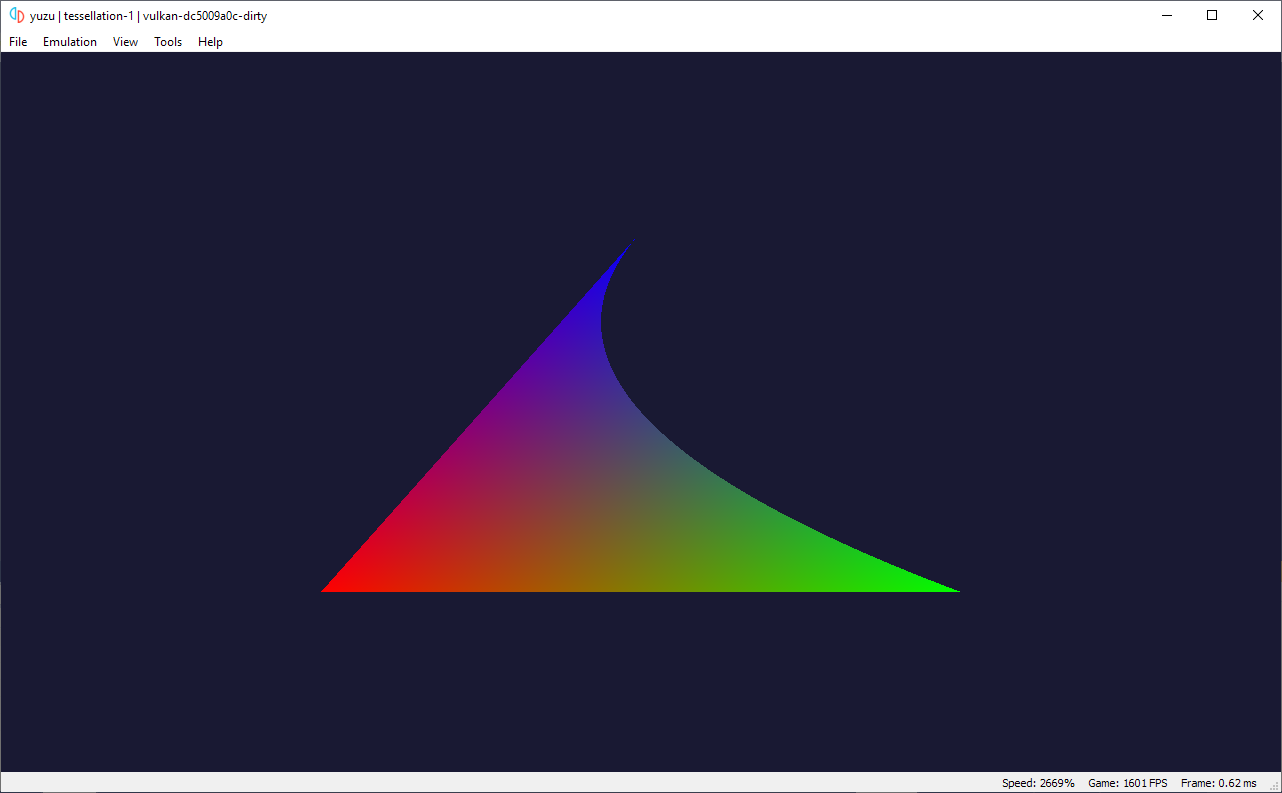
Task: Expand the View menu
Action: pyautogui.click(x=125, y=42)
